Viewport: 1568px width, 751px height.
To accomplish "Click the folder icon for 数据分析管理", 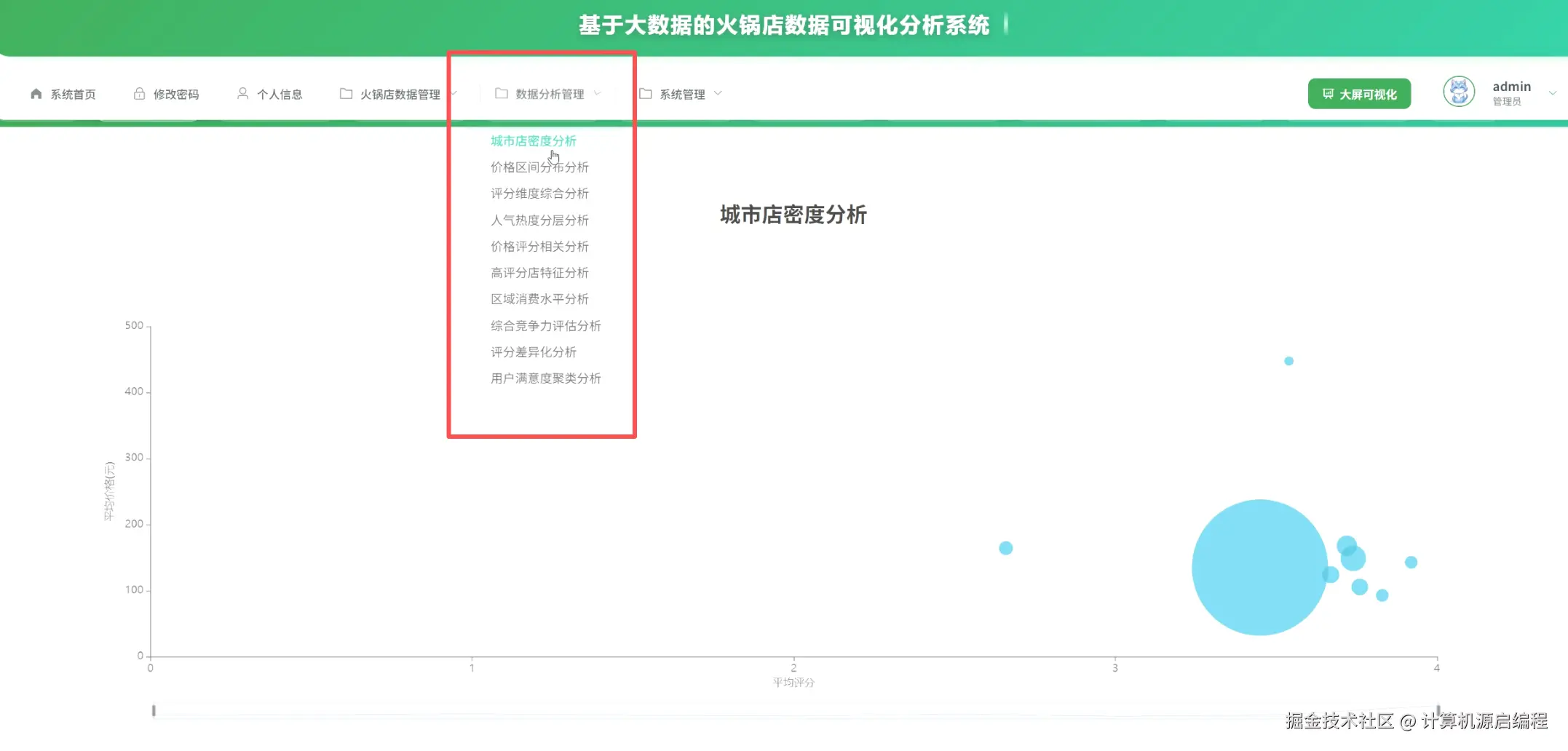I will [x=499, y=93].
